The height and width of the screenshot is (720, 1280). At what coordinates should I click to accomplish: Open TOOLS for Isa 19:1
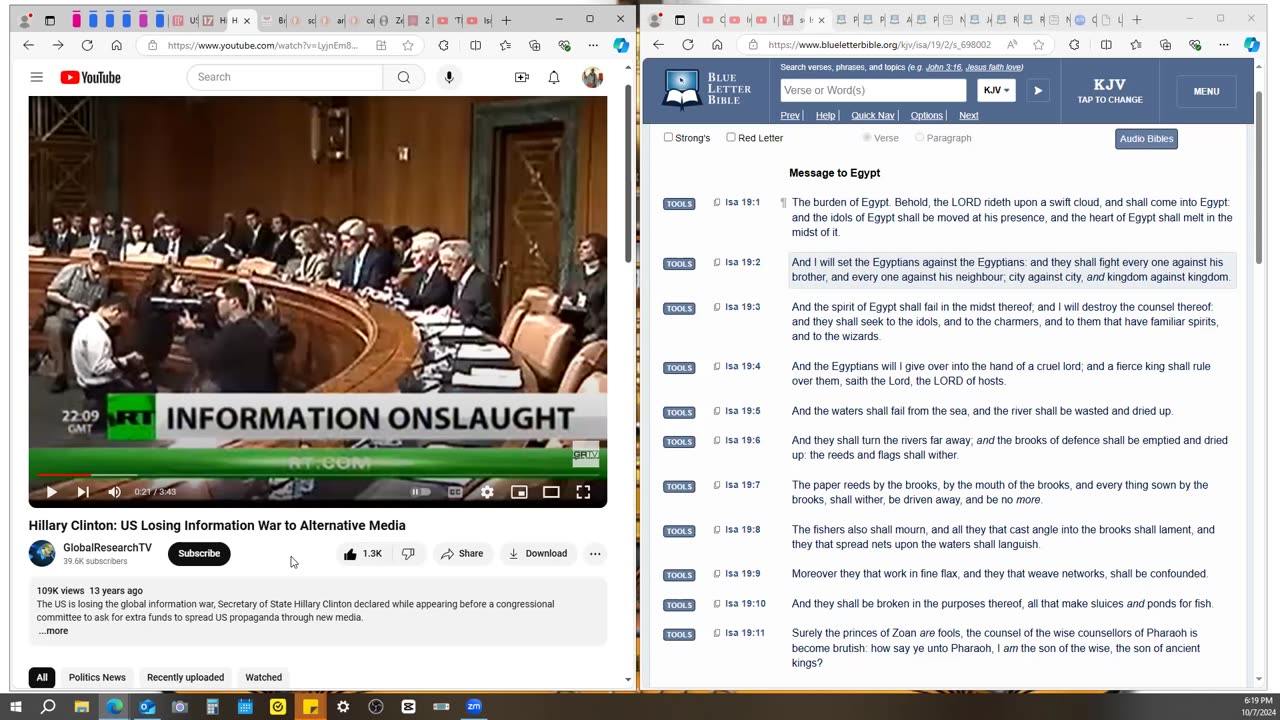point(679,204)
